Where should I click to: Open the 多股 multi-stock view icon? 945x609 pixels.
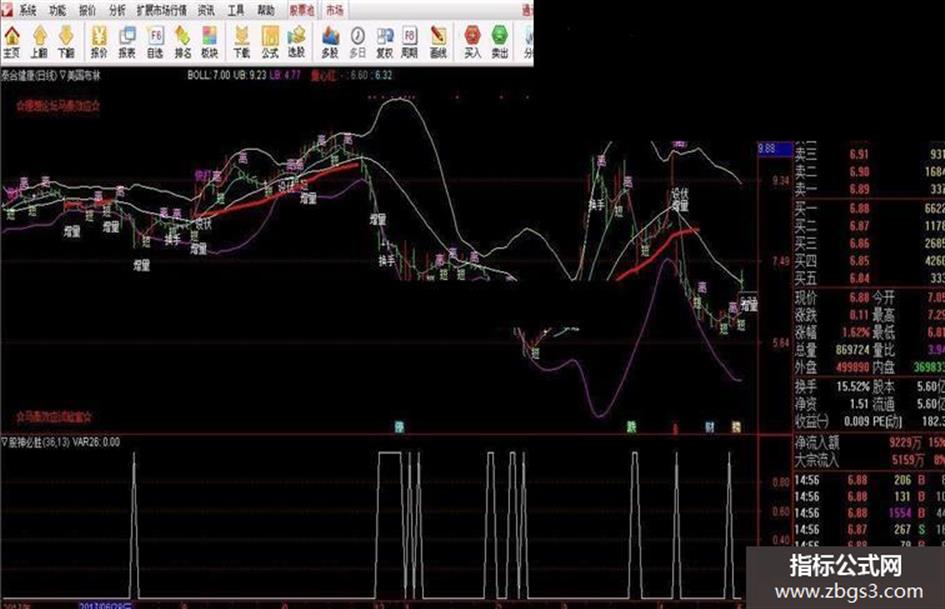click(x=330, y=42)
